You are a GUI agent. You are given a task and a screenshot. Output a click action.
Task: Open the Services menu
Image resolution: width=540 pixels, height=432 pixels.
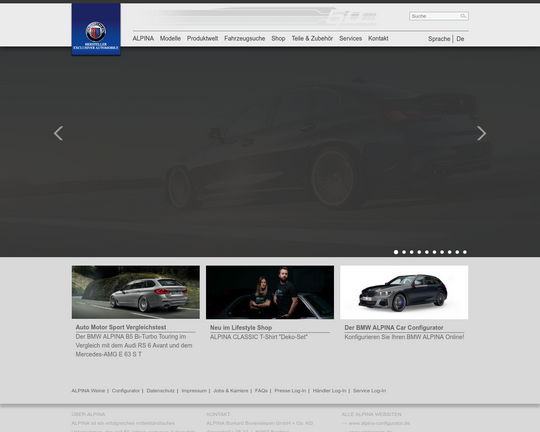click(351, 39)
